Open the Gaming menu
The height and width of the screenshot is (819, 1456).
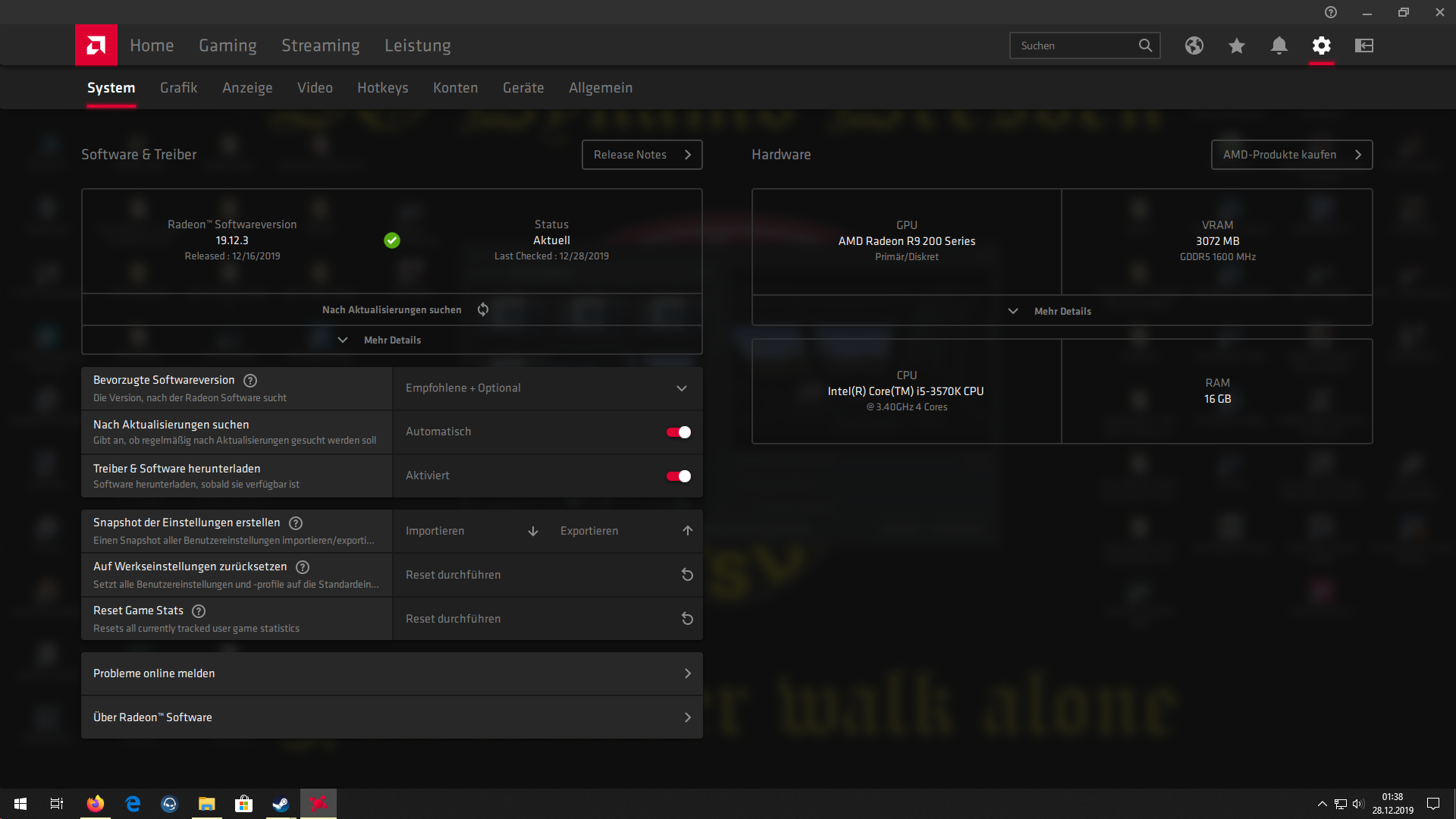click(227, 45)
